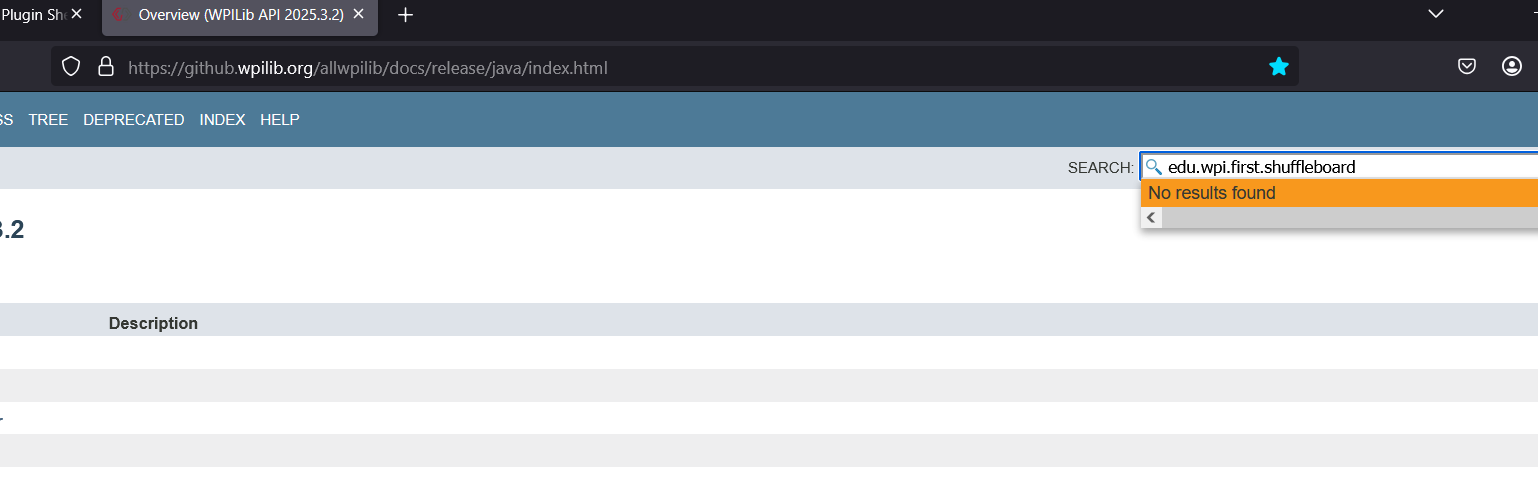Go to the DEPRECATED page
This screenshot has height=484, width=1538.
coord(134,120)
